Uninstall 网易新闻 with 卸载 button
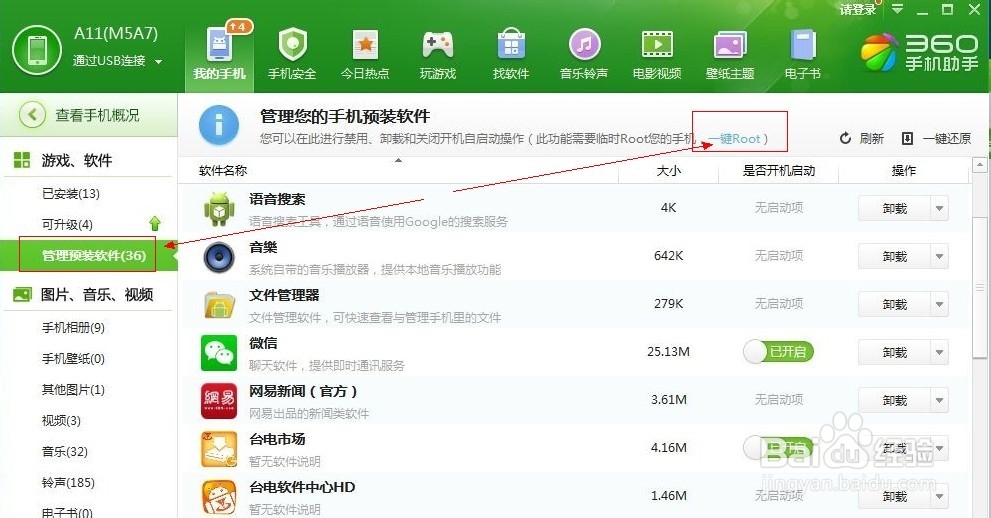 click(894, 401)
